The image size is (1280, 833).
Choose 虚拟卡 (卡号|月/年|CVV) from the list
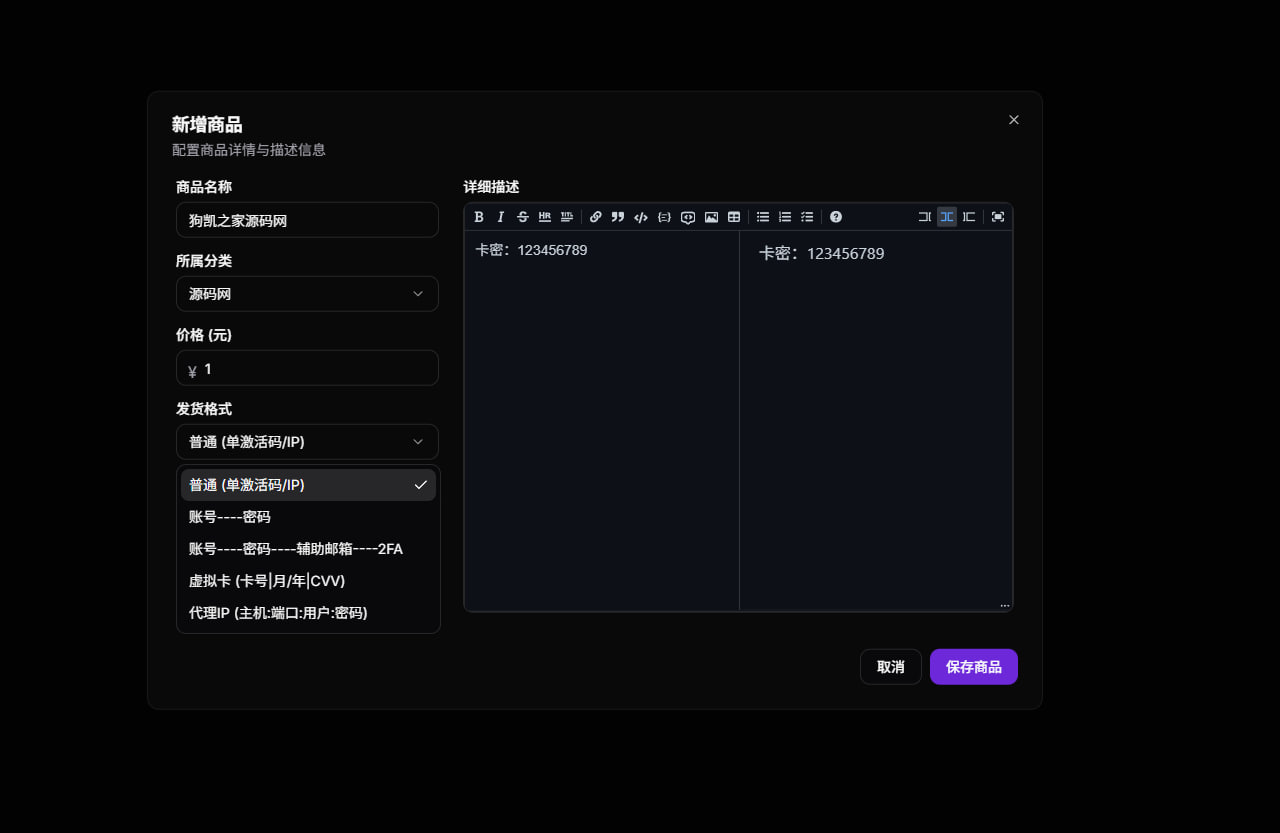266,580
